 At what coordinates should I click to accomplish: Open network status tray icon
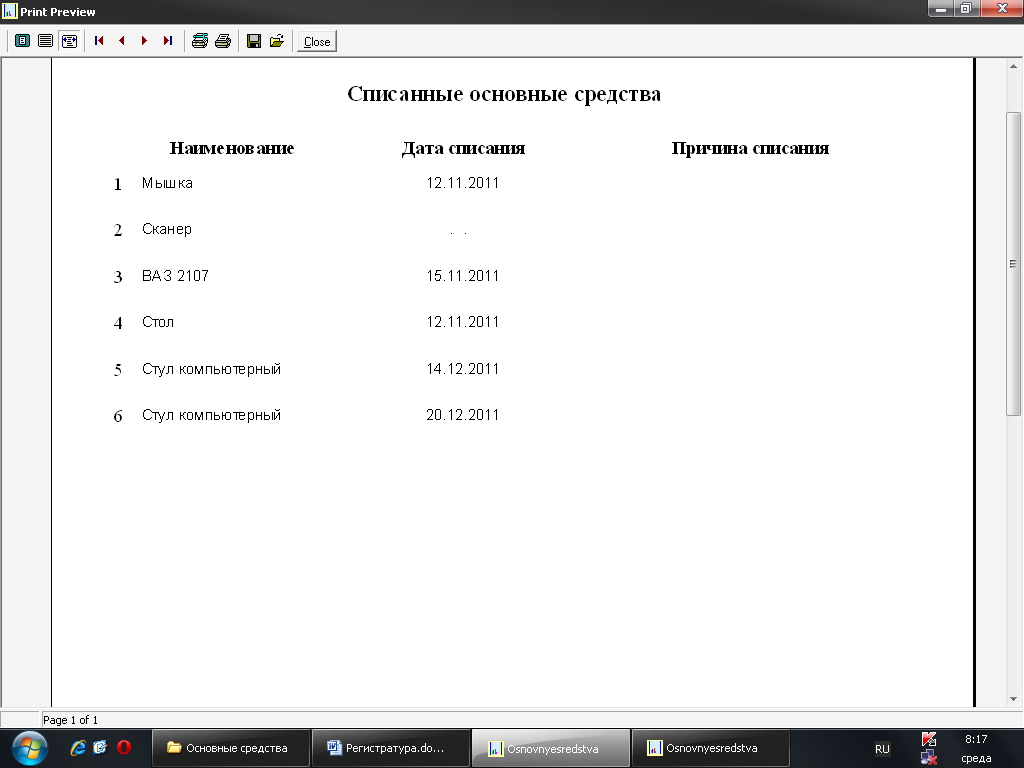[929, 758]
